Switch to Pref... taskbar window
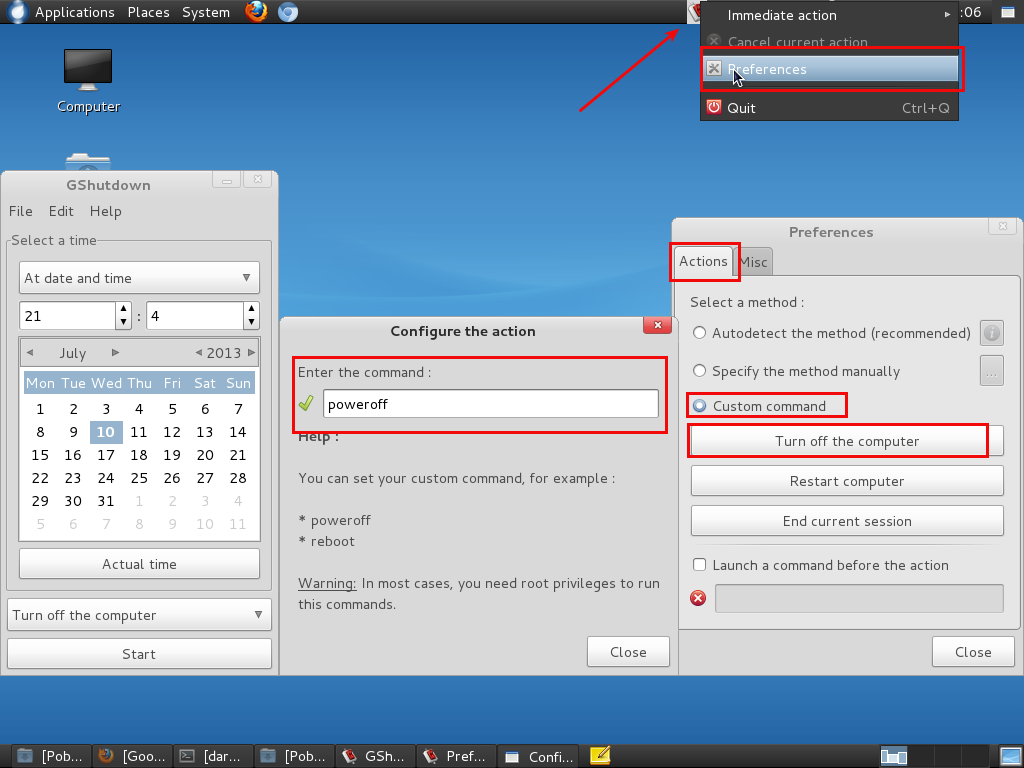This screenshot has width=1024, height=768. pyautogui.click(x=456, y=756)
